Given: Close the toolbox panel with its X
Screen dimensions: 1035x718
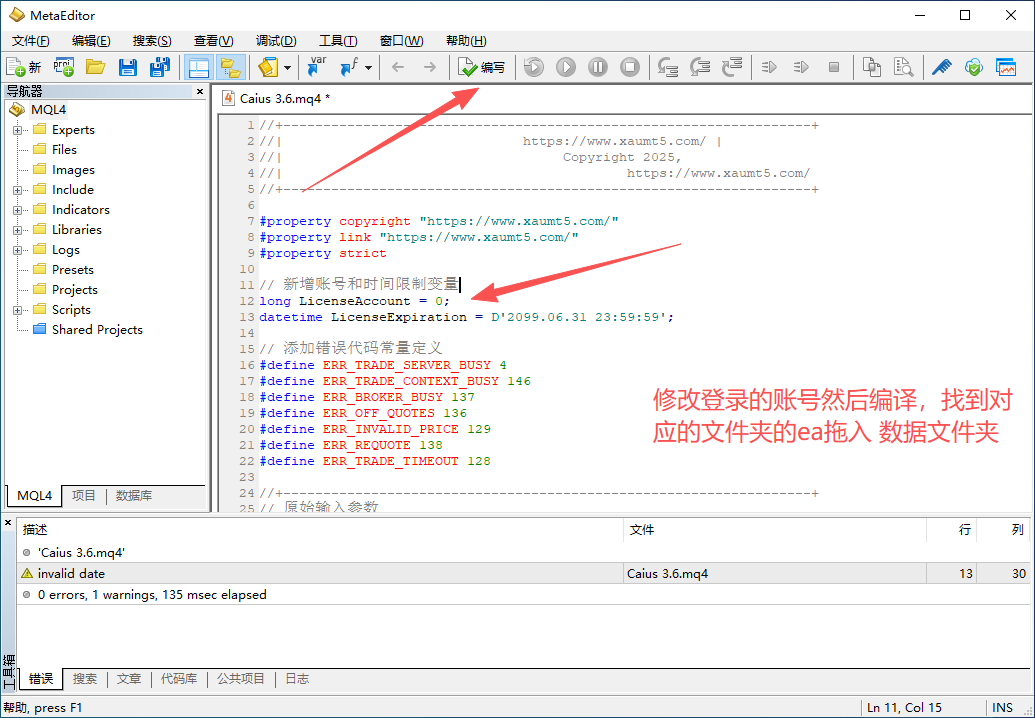Looking at the screenshot, I should point(8,523).
